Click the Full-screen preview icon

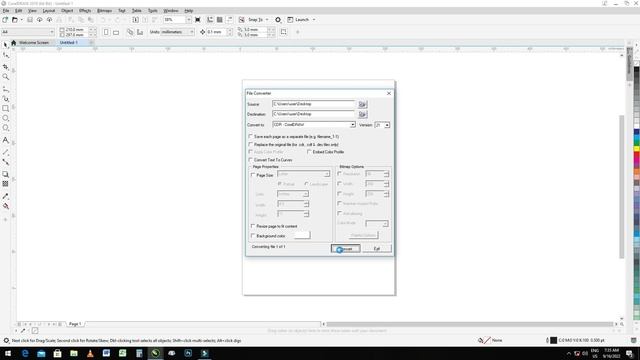pyautogui.click(x=198, y=20)
